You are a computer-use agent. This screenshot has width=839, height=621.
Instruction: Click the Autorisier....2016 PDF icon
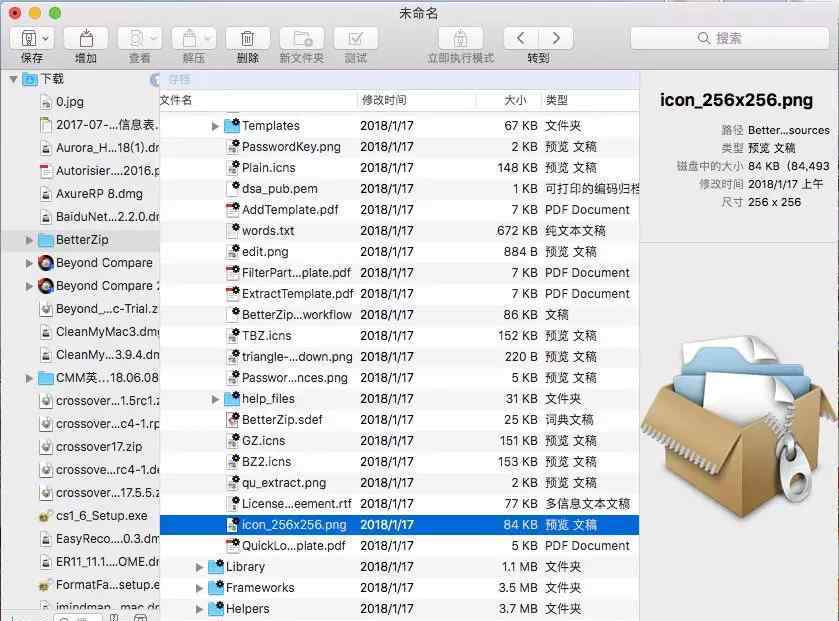pyautogui.click(x=46, y=171)
